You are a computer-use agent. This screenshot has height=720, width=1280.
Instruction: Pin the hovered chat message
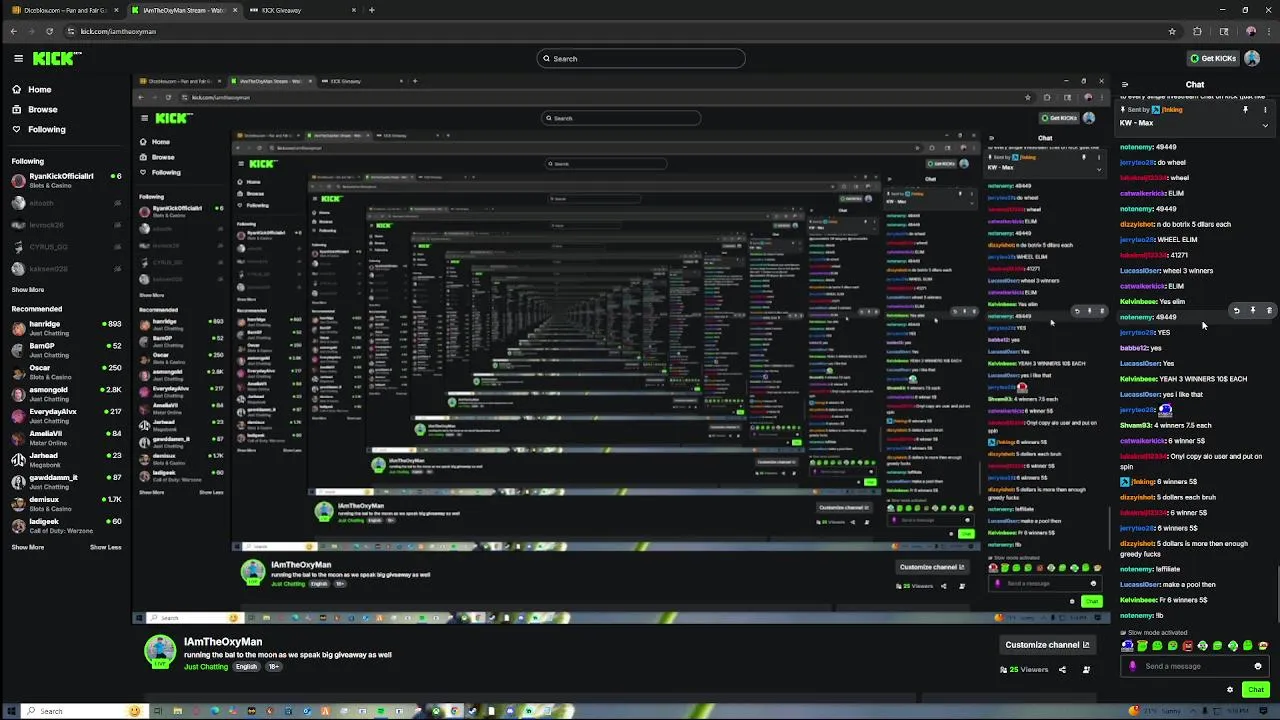[1253, 311]
